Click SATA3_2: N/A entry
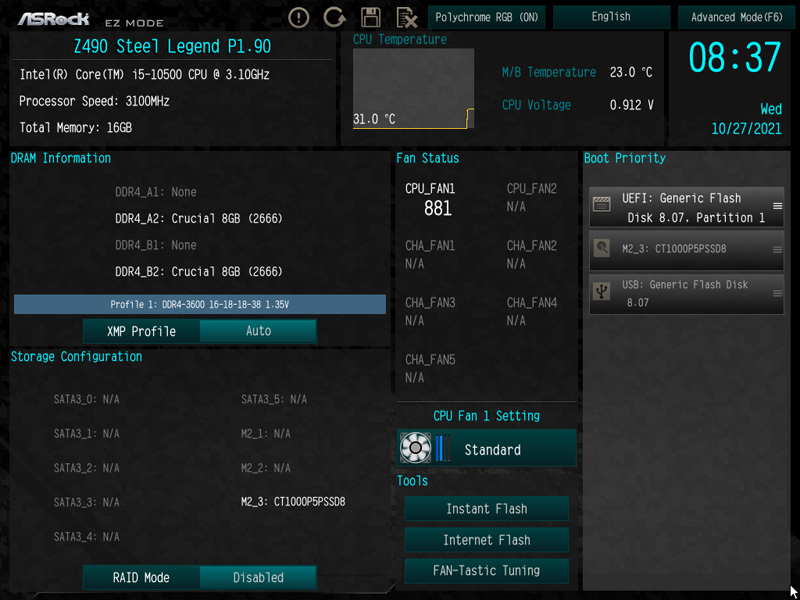The image size is (800, 600). pos(86,468)
